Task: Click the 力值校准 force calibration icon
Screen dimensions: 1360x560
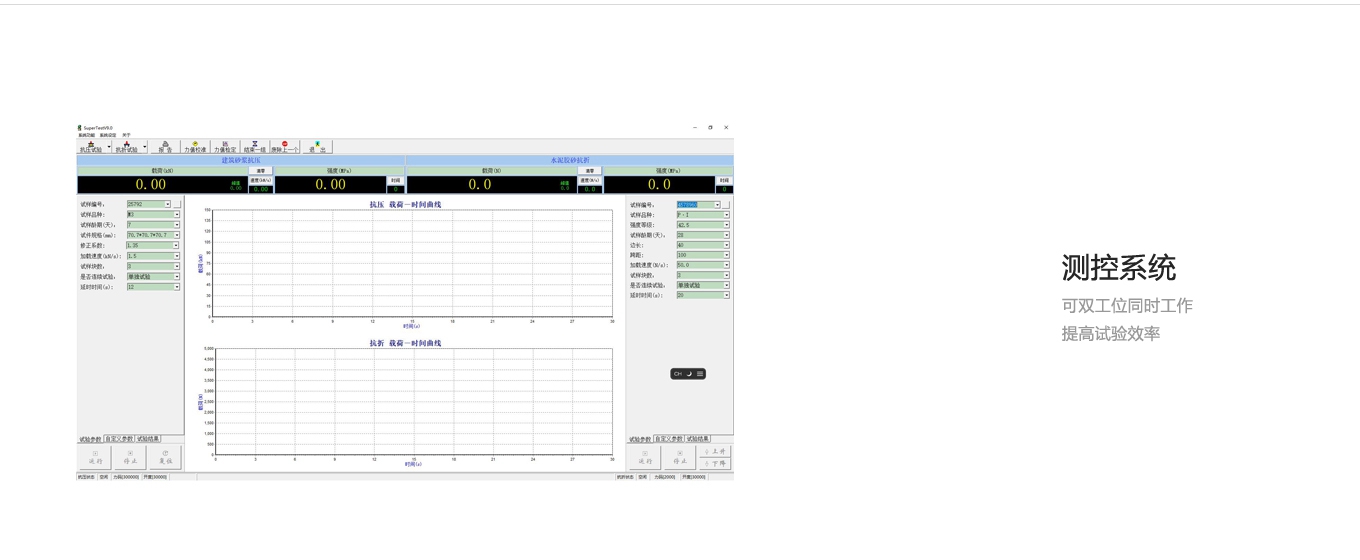Action: (195, 147)
